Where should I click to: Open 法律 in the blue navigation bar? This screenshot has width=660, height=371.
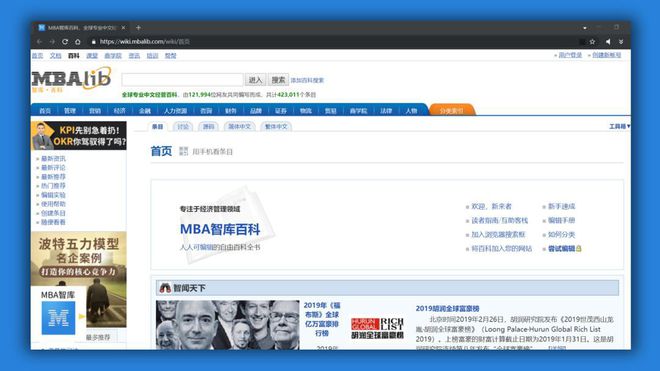point(386,111)
